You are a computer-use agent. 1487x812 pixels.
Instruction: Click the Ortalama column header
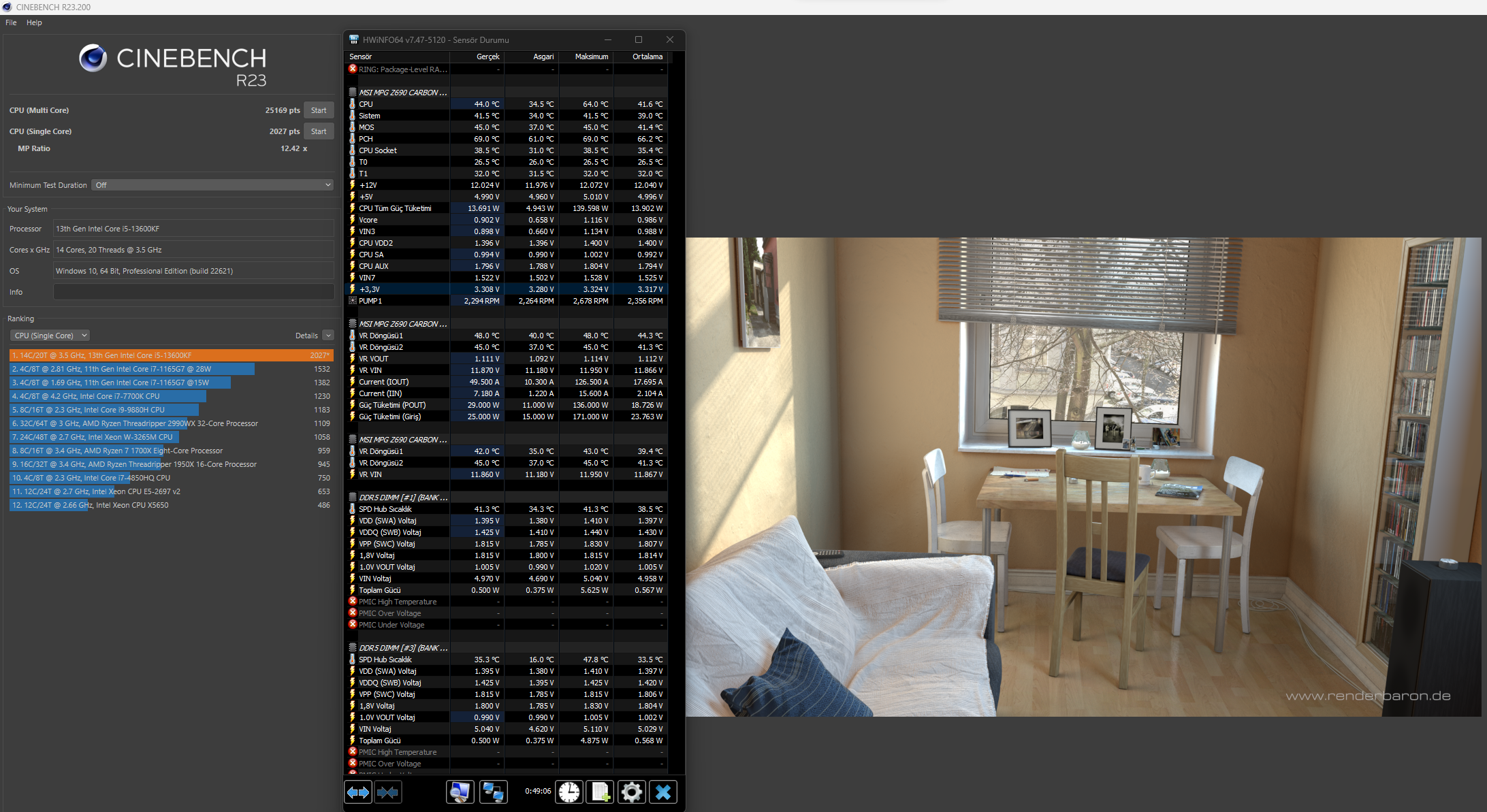641,56
